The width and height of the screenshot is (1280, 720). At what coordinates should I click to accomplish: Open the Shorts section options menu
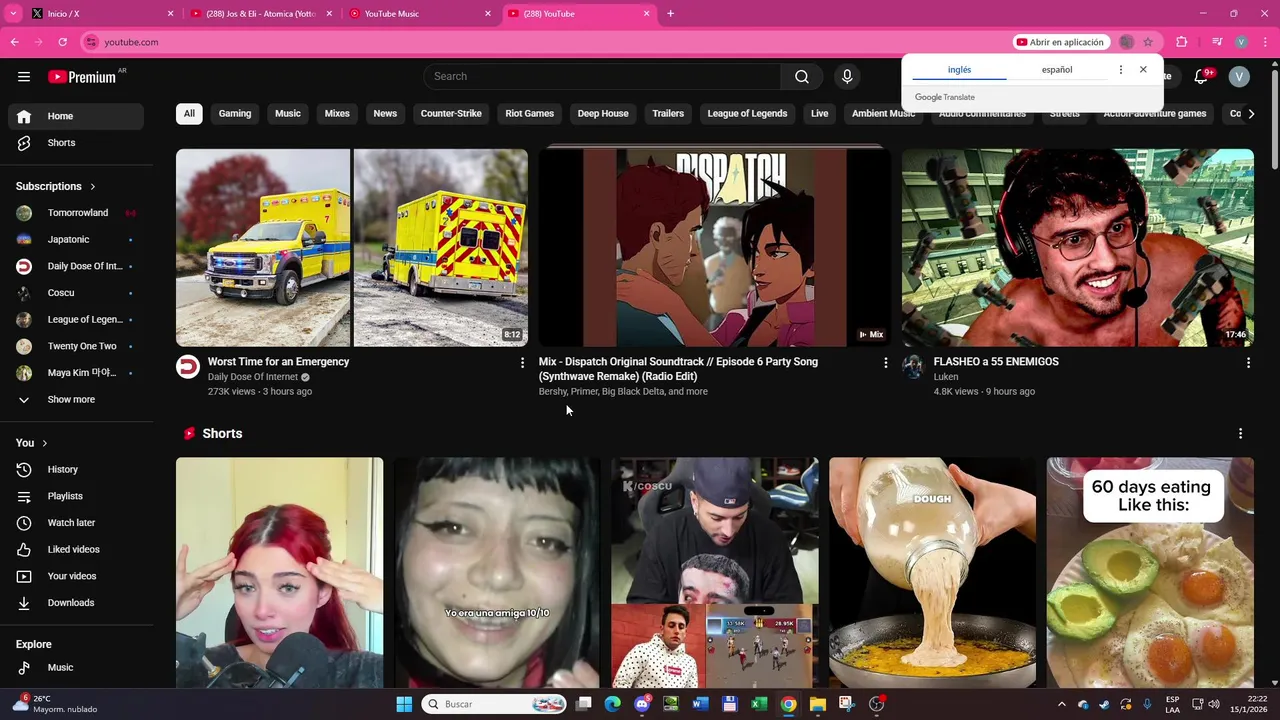tap(1240, 434)
